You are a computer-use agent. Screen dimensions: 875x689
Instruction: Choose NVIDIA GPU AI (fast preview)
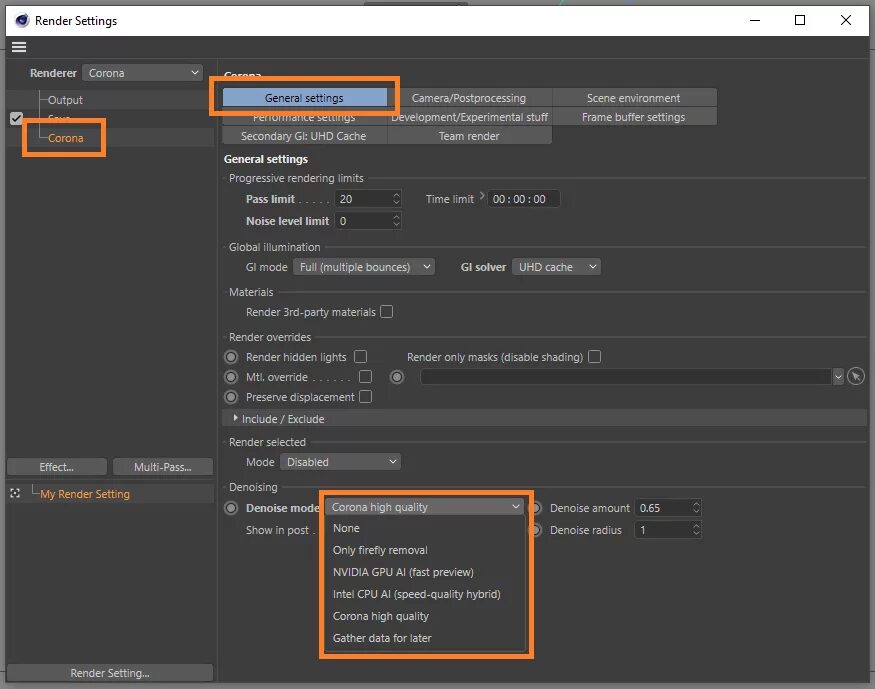[x=425, y=572]
